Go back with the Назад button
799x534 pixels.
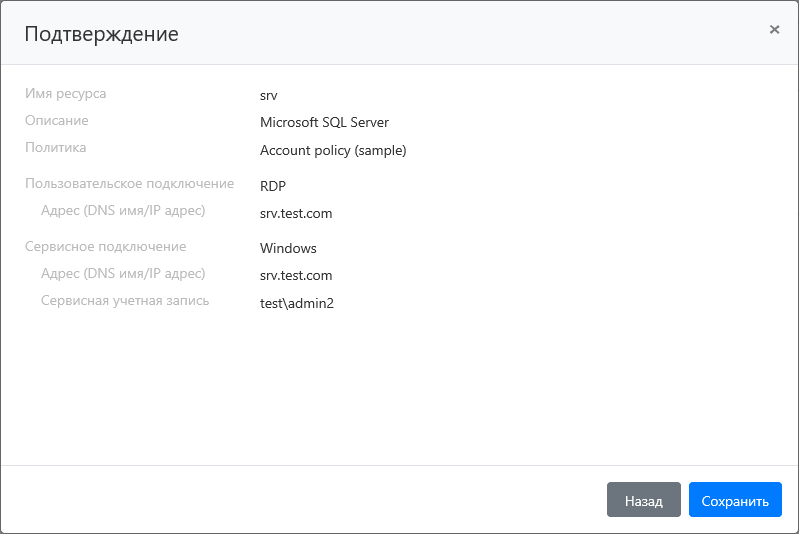point(643,500)
